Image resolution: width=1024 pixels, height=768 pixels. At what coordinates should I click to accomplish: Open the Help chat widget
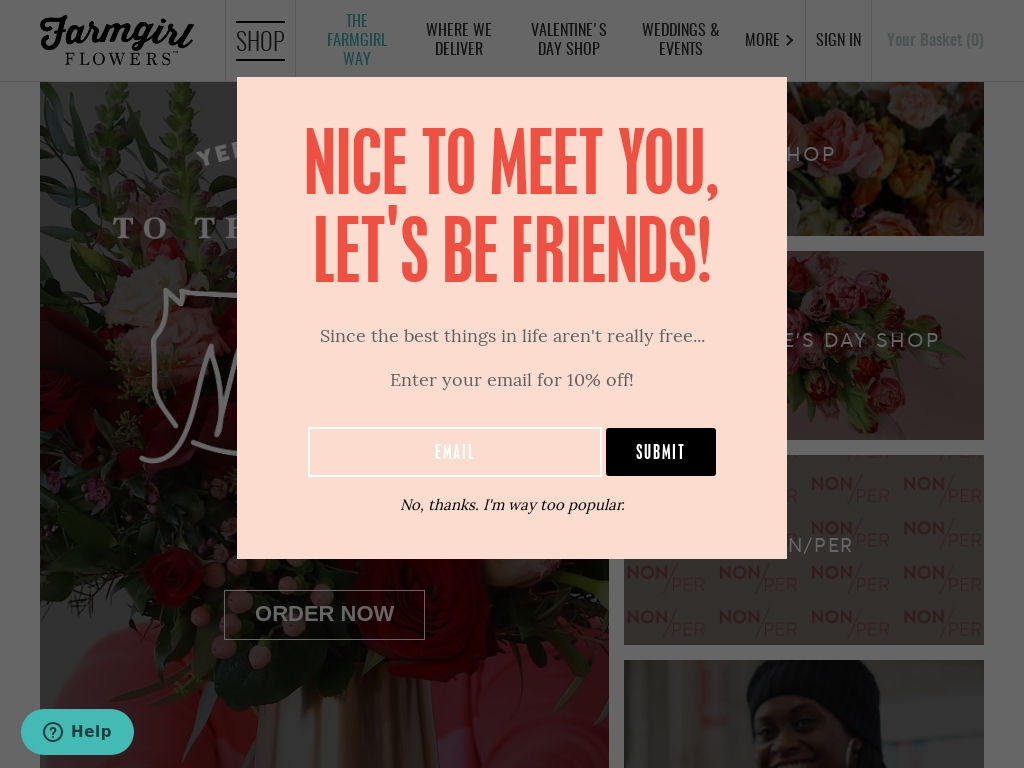coord(77,731)
